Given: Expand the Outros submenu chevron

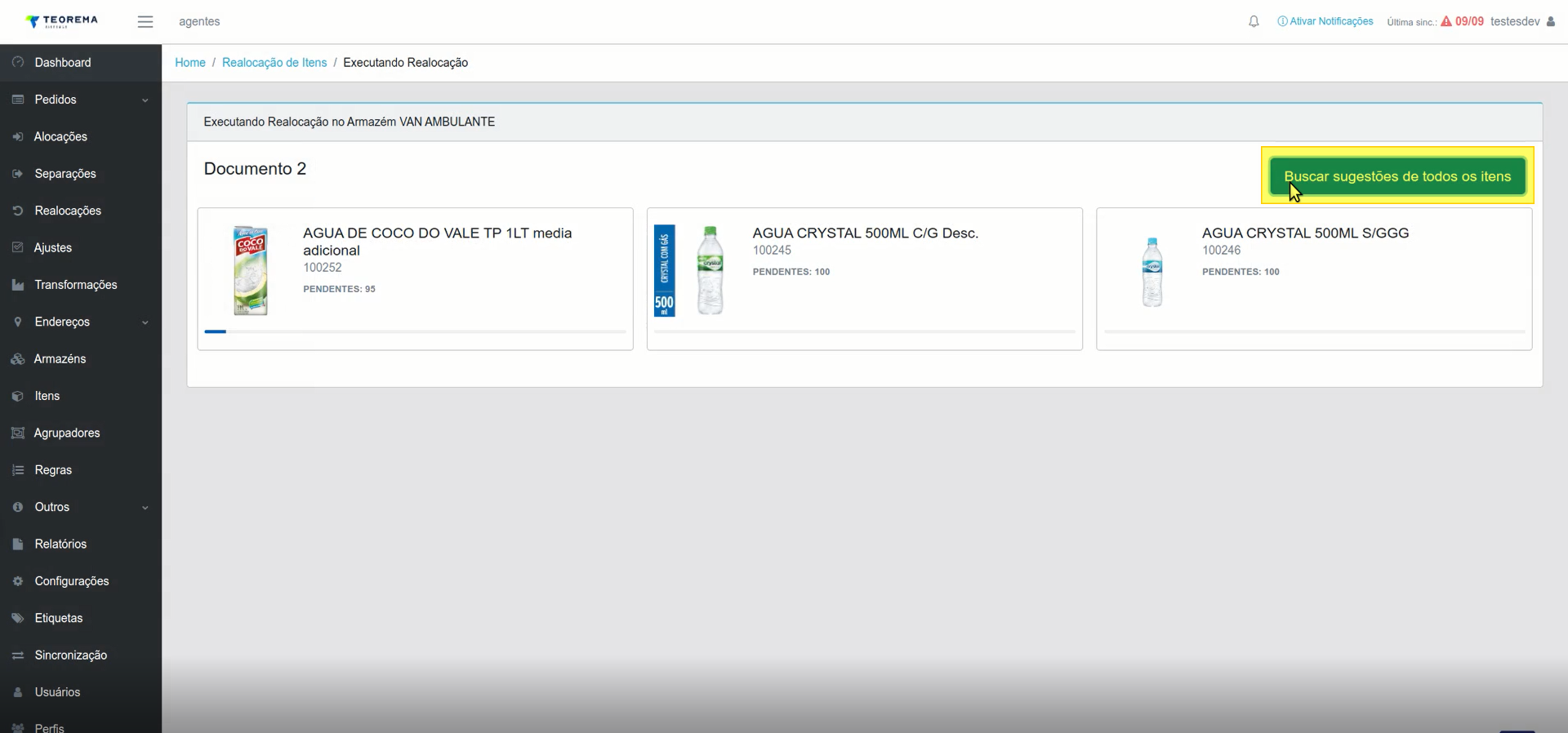Looking at the screenshot, I should coord(145,508).
